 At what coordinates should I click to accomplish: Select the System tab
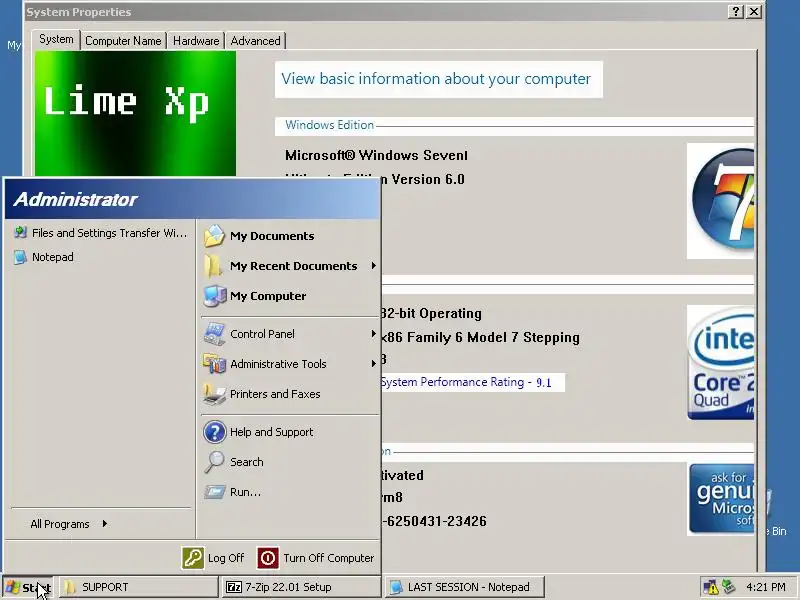(x=56, y=39)
